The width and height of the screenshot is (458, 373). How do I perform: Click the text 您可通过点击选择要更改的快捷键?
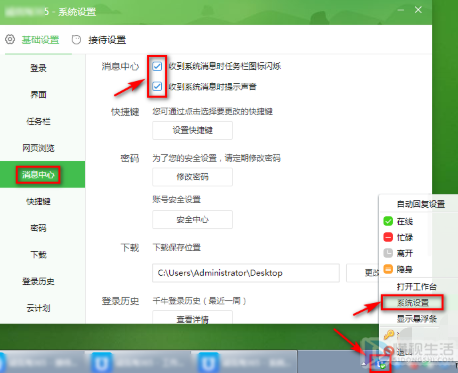click(x=213, y=111)
